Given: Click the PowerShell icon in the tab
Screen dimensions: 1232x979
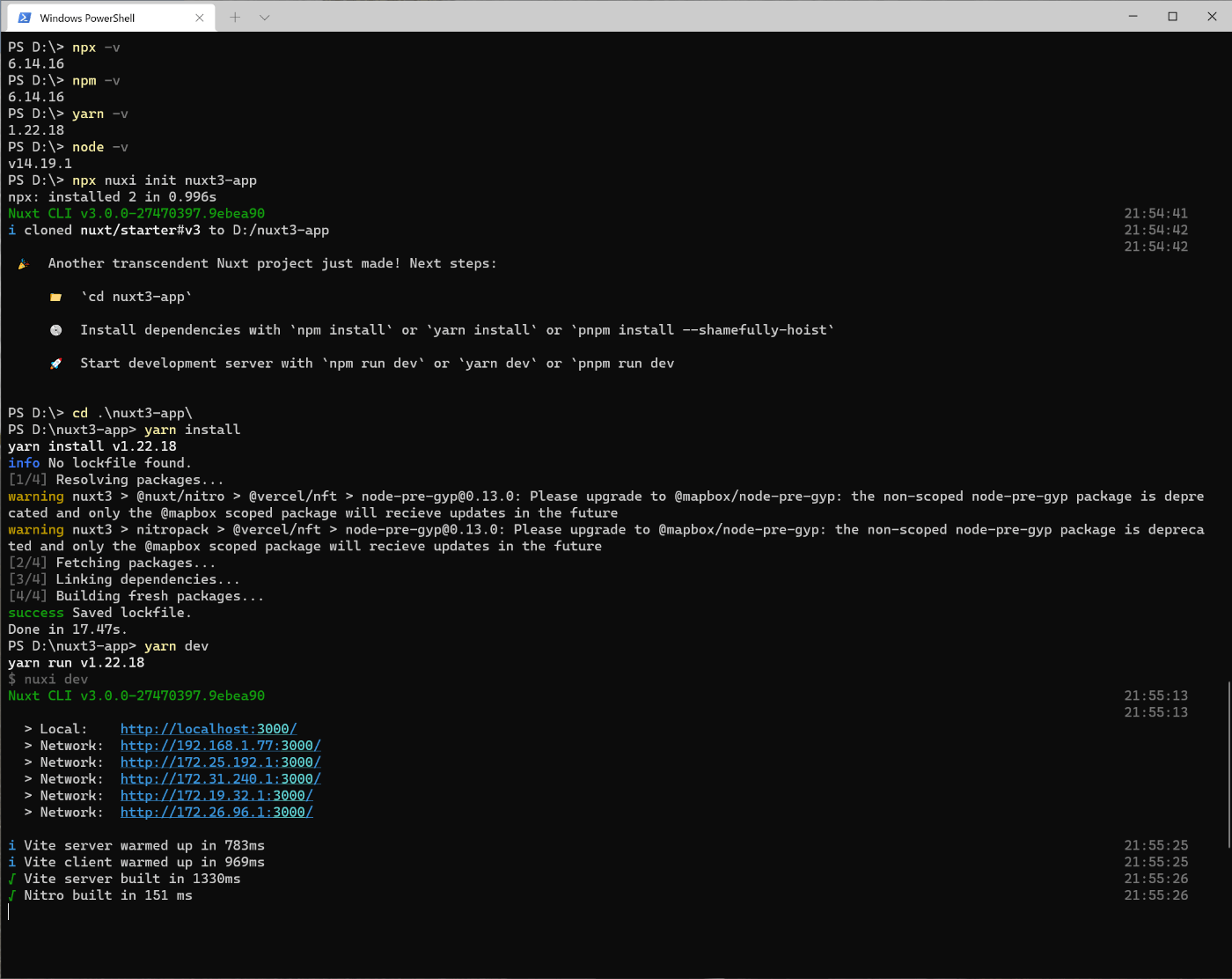Looking at the screenshot, I should click(25, 18).
